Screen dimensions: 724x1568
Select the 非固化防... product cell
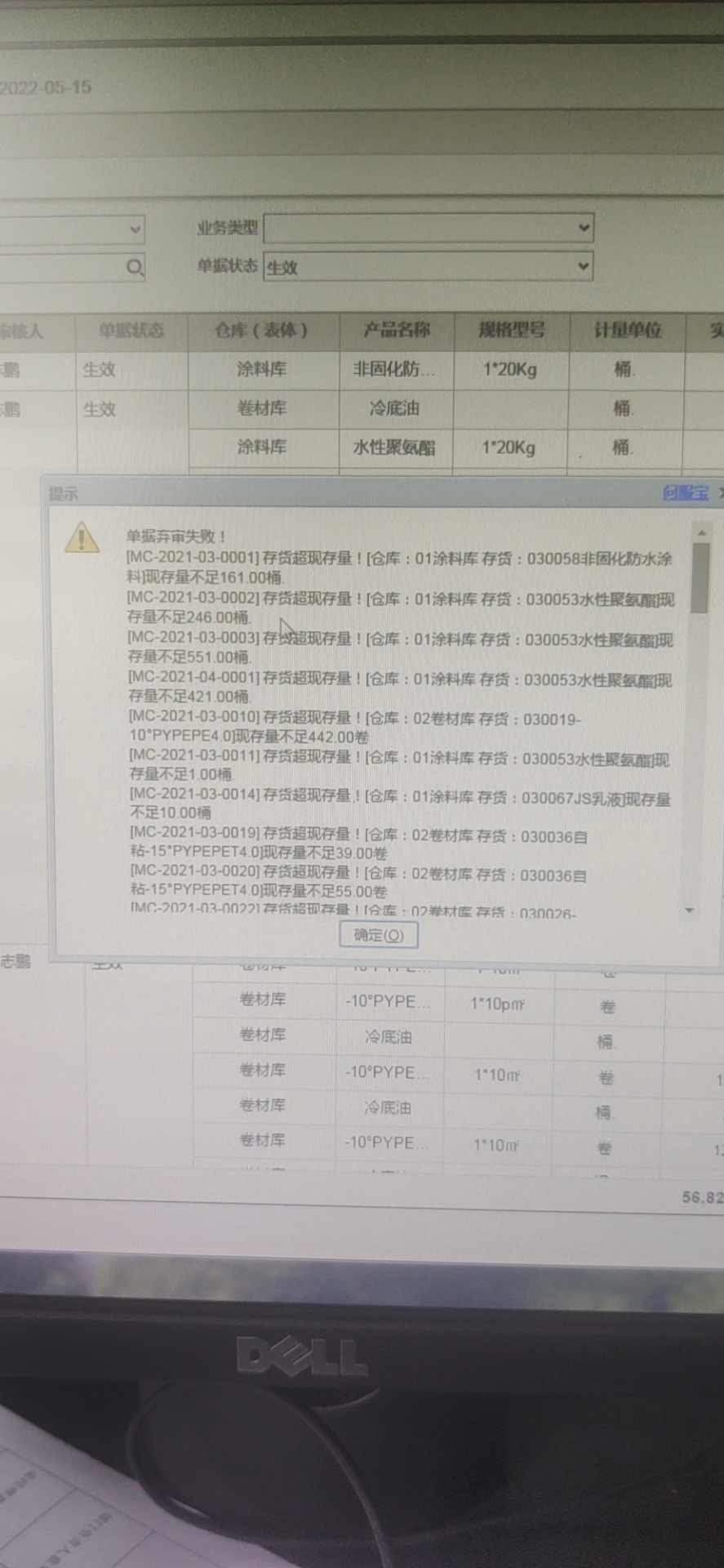[x=396, y=370]
